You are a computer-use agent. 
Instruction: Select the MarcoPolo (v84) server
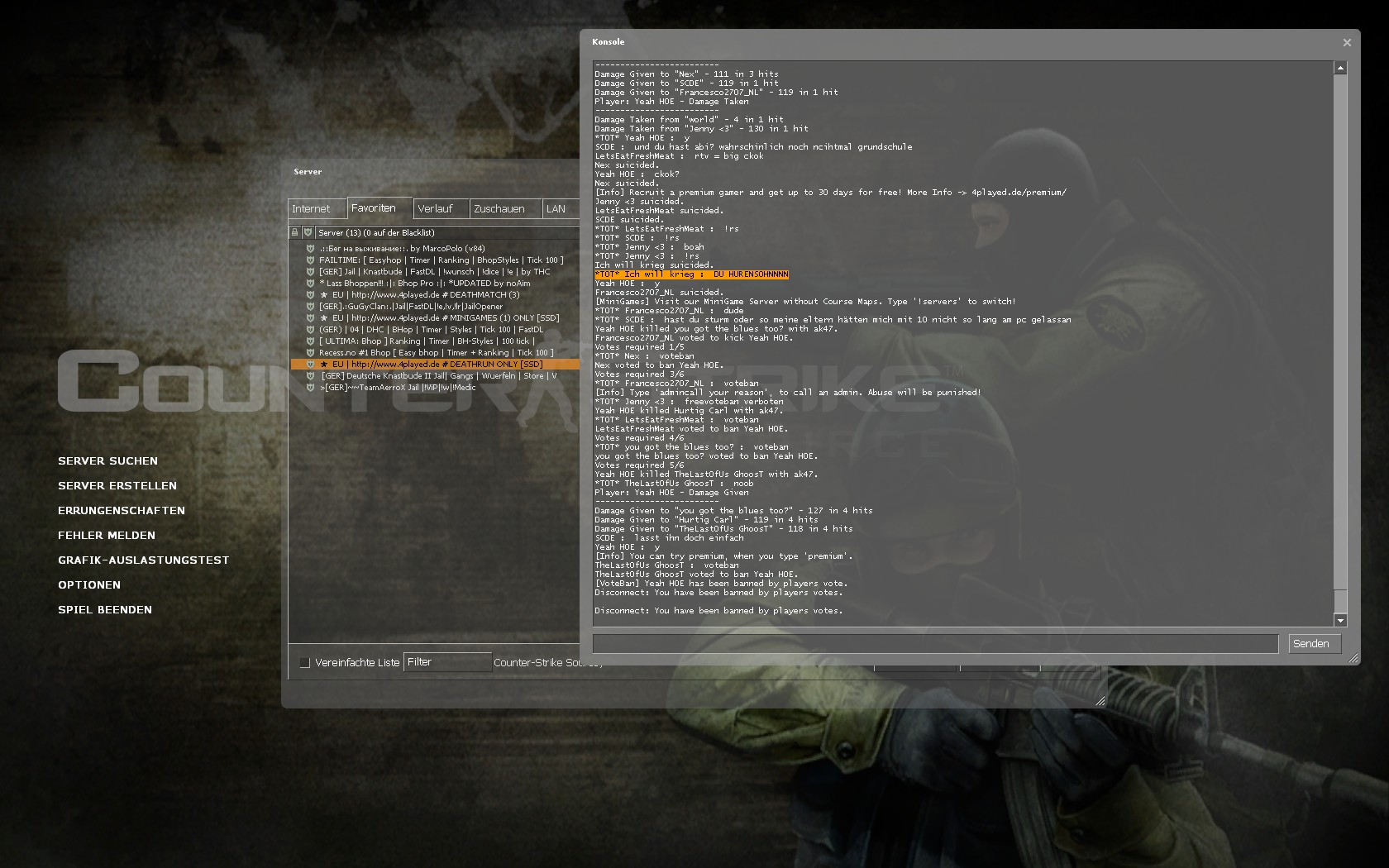[435, 248]
